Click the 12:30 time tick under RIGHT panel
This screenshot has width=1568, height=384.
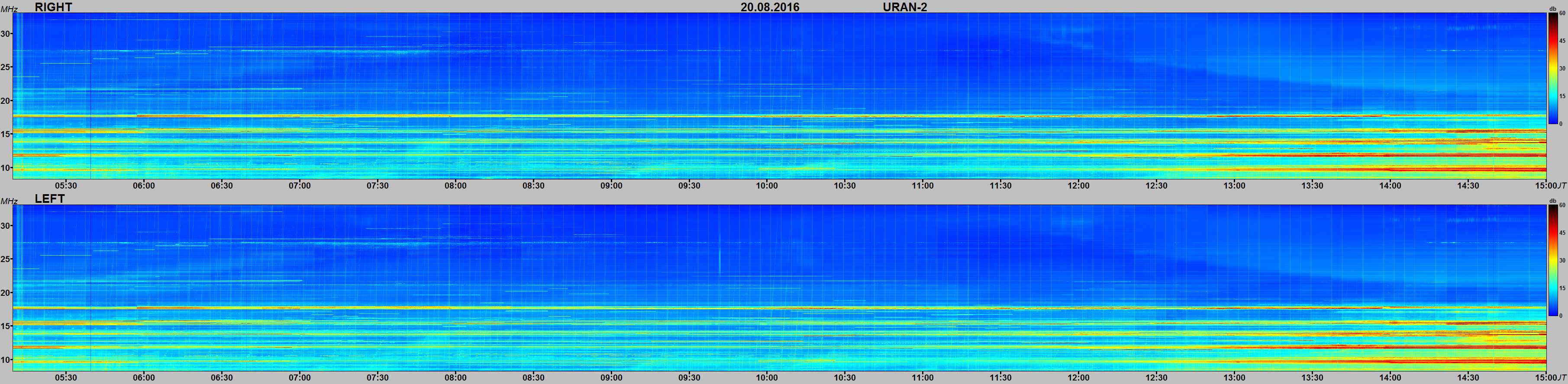pos(1157,186)
